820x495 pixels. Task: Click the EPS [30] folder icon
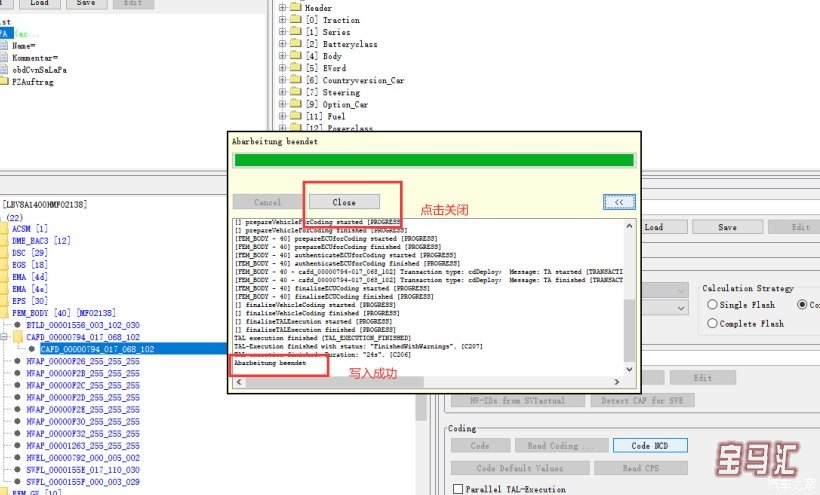(x=4, y=301)
